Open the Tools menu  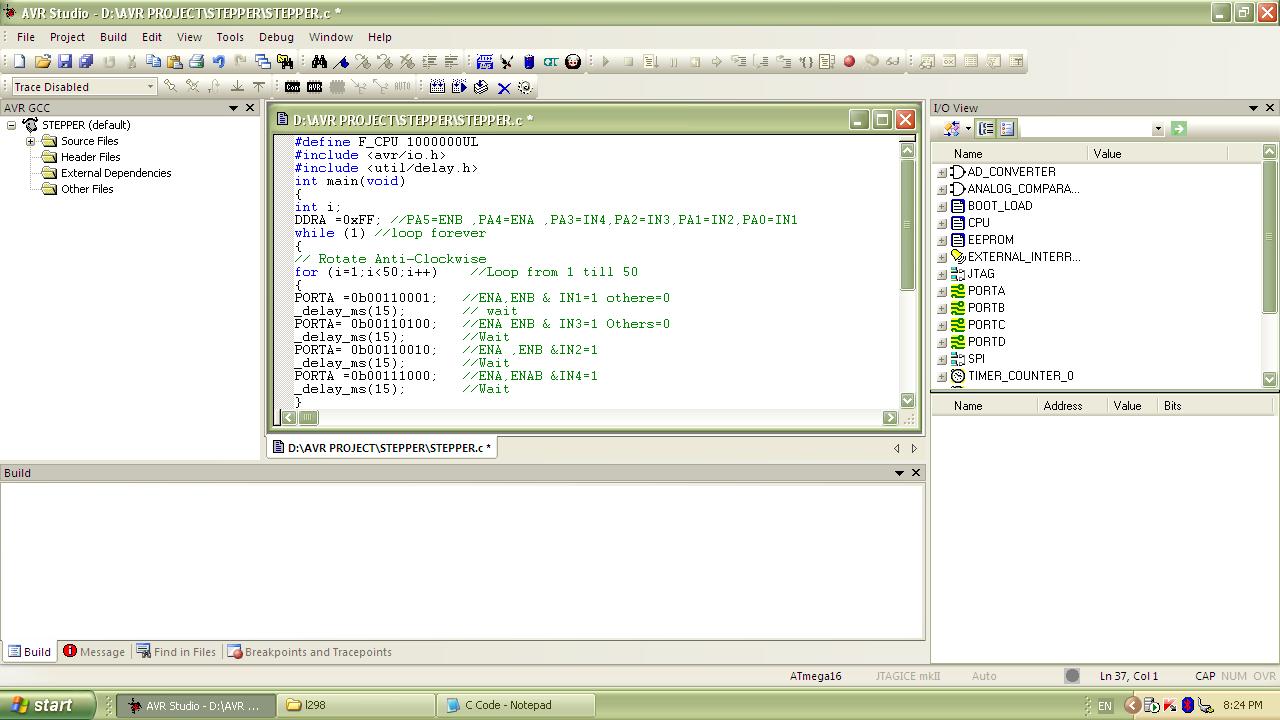[x=230, y=37]
